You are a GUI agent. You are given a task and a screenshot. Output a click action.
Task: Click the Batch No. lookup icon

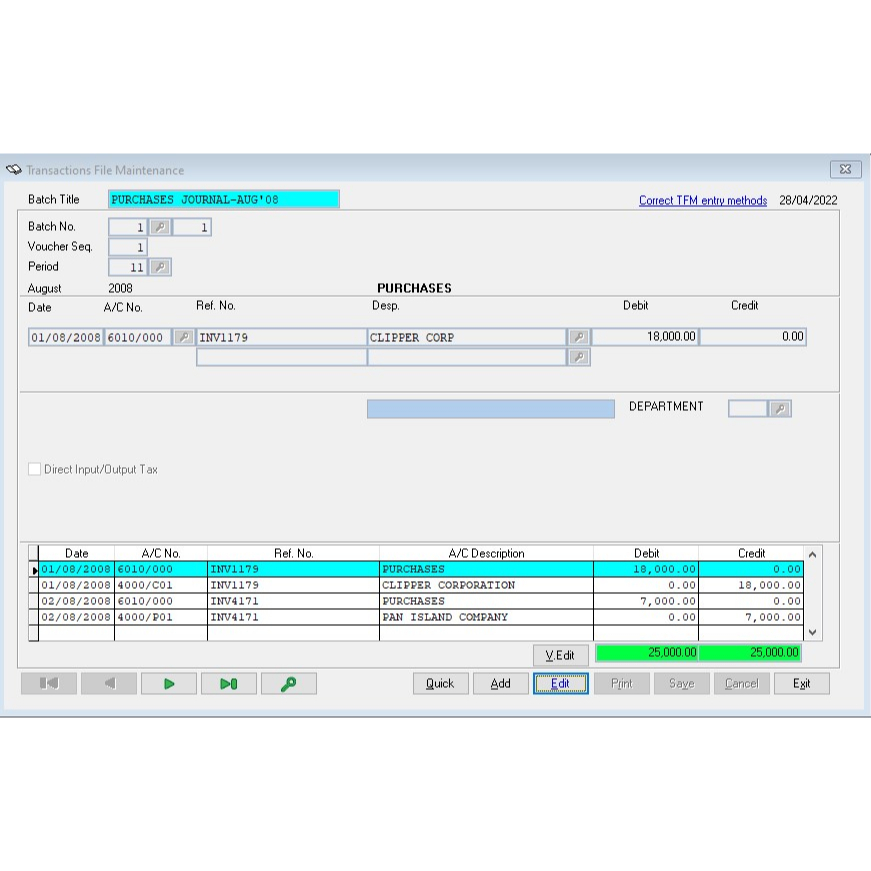point(159,227)
